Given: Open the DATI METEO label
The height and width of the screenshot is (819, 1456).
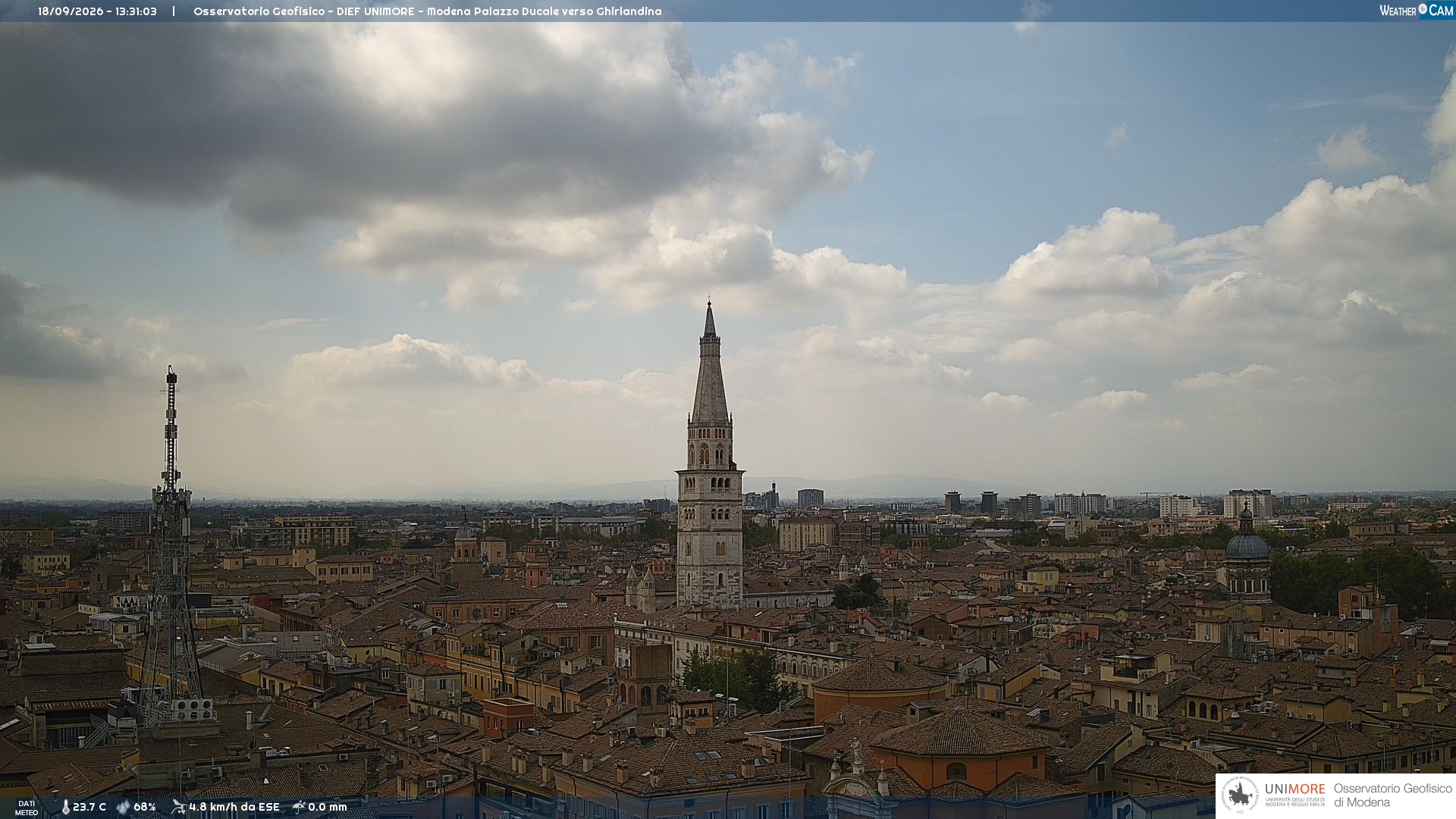Looking at the screenshot, I should tap(27, 808).
